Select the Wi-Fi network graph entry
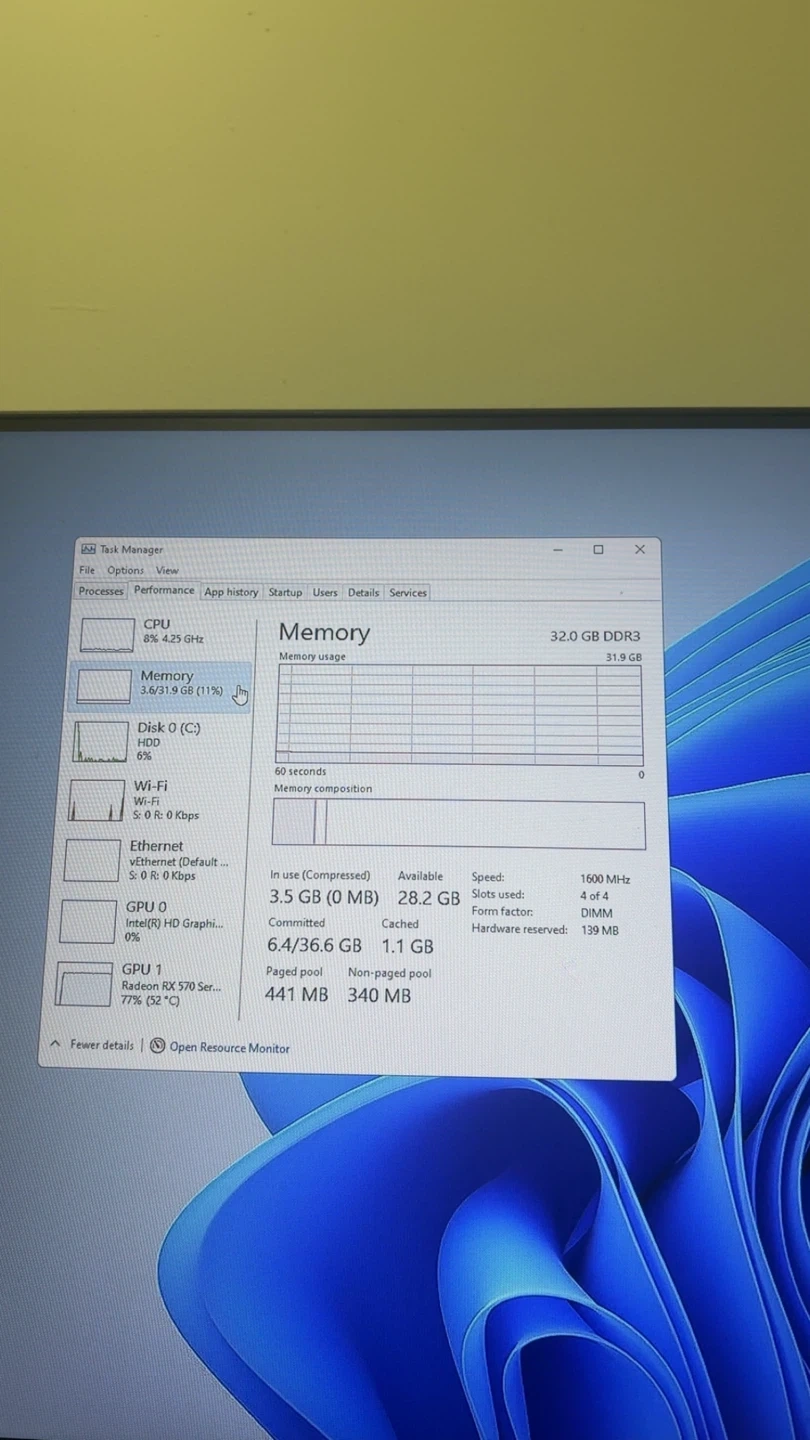Screen dimensions: 810x1440 click(97, 801)
